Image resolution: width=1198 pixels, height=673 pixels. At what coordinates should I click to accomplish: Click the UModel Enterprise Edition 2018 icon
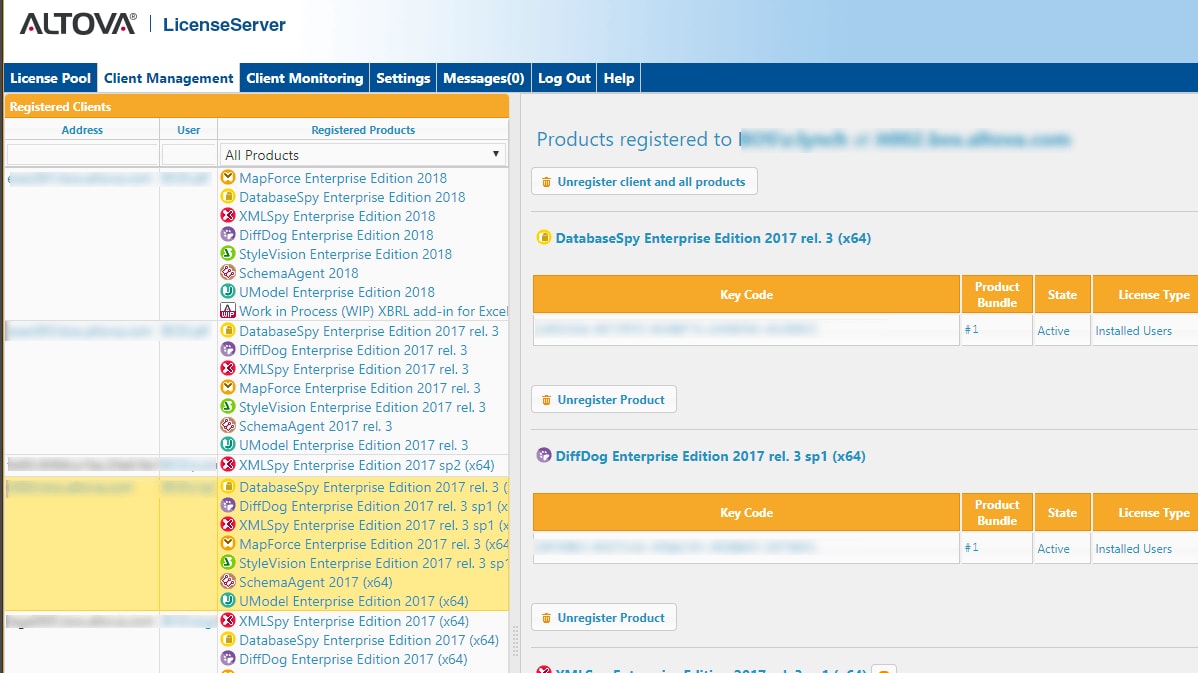click(228, 291)
